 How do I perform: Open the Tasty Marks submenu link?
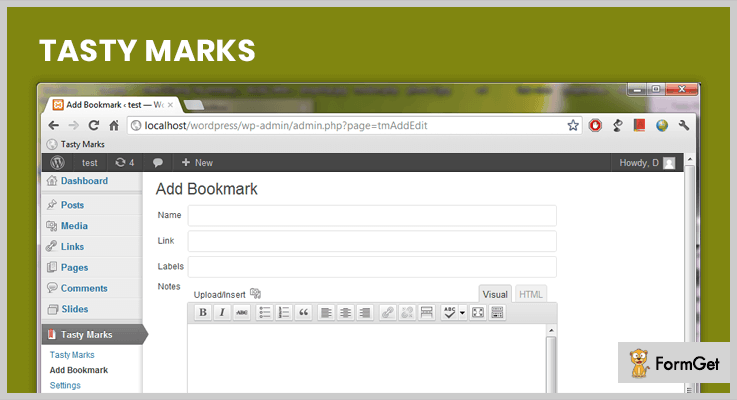[72, 355]
